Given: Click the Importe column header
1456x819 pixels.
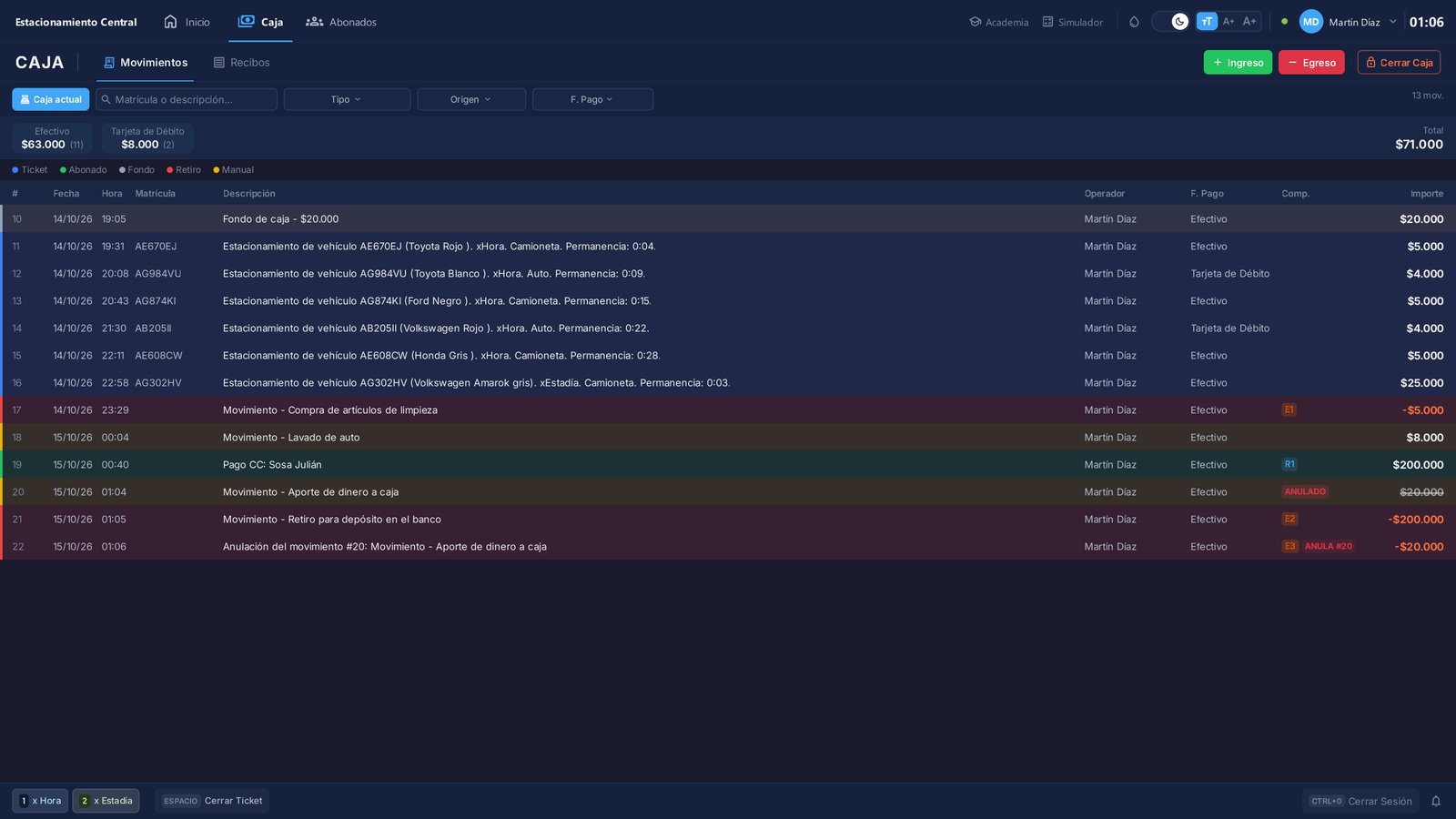Looking at the screenshot, I should [1426, 194].
